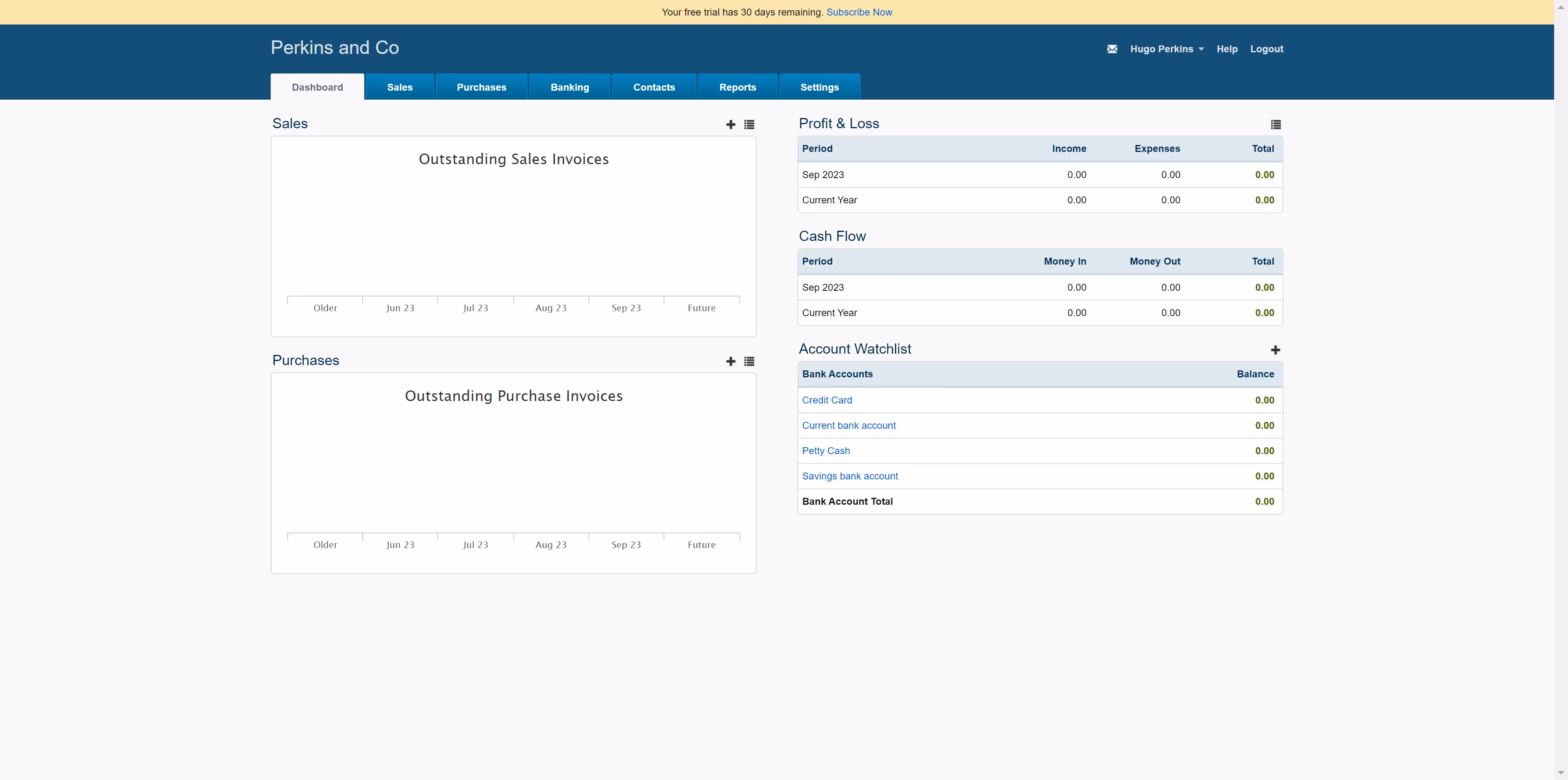Open the envelope messages icon
Viewport: 1568px width, 780px height.
pyautogui.click(x=1112, y=49)
